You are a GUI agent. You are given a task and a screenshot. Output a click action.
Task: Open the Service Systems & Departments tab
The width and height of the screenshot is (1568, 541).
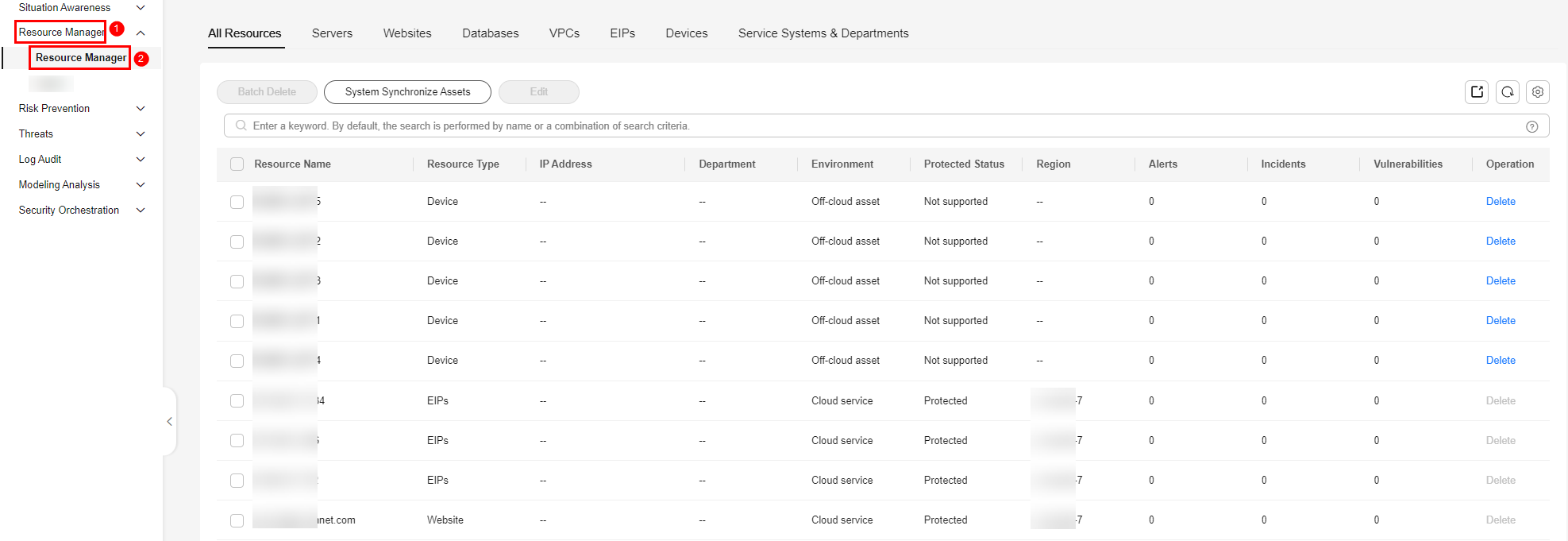pos(823,33)
